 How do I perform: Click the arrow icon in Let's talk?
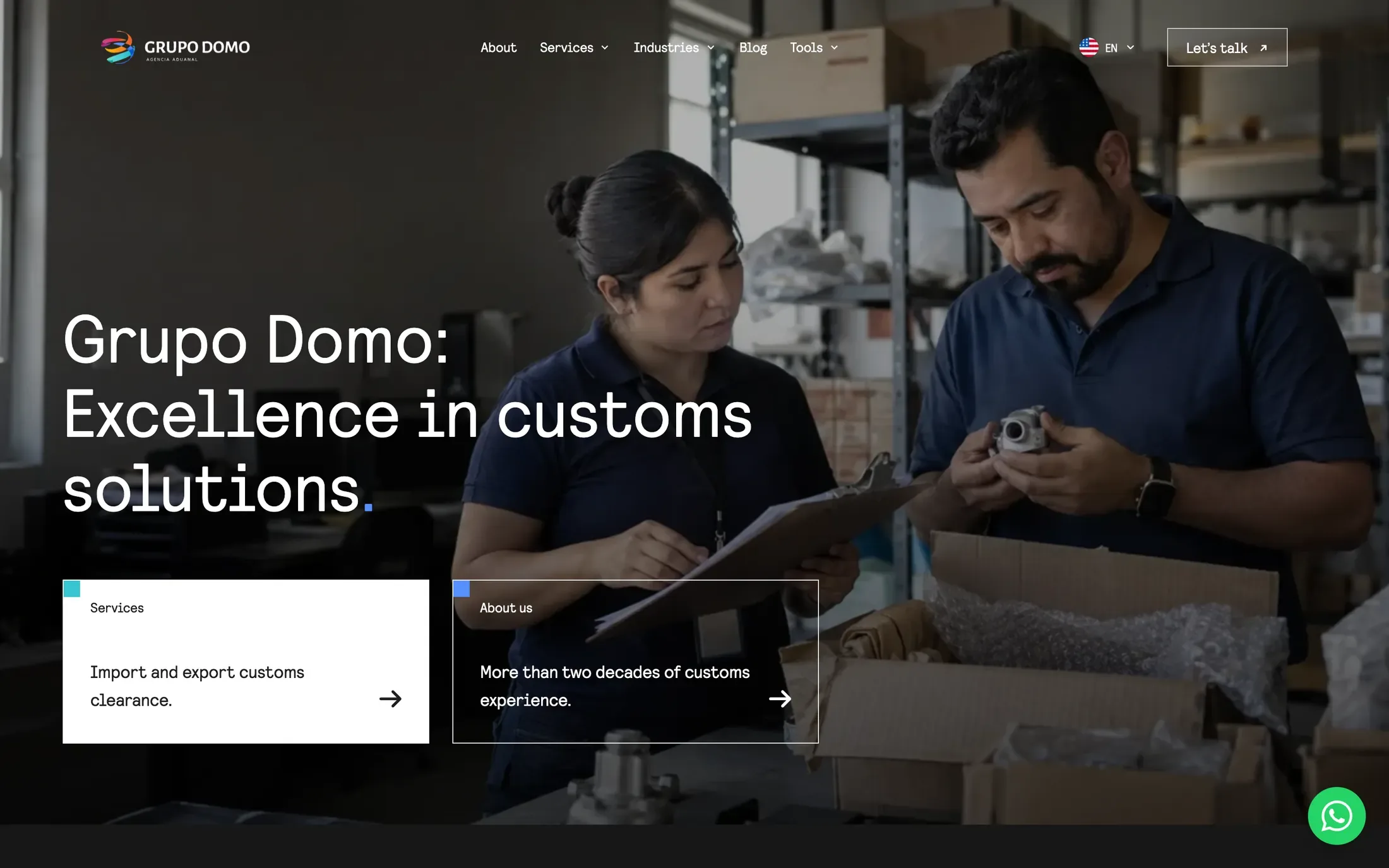pos(1263,48)
